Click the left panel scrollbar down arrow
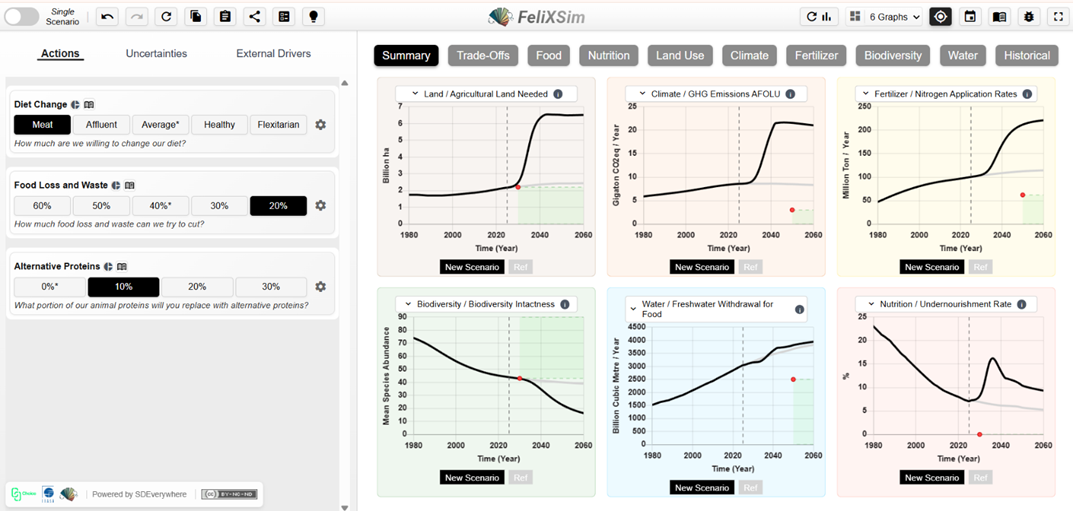The image size is (1073, 511). click(x=345, y=507)
